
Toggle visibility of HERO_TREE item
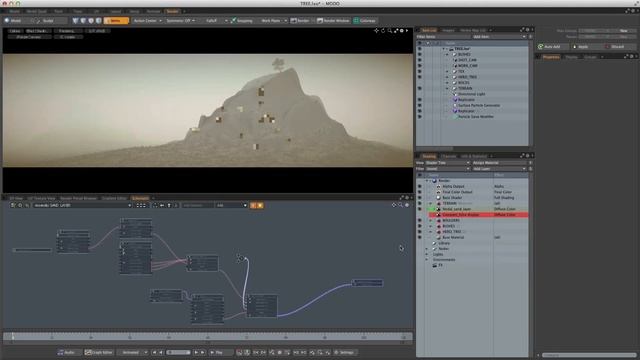(419, 77)
